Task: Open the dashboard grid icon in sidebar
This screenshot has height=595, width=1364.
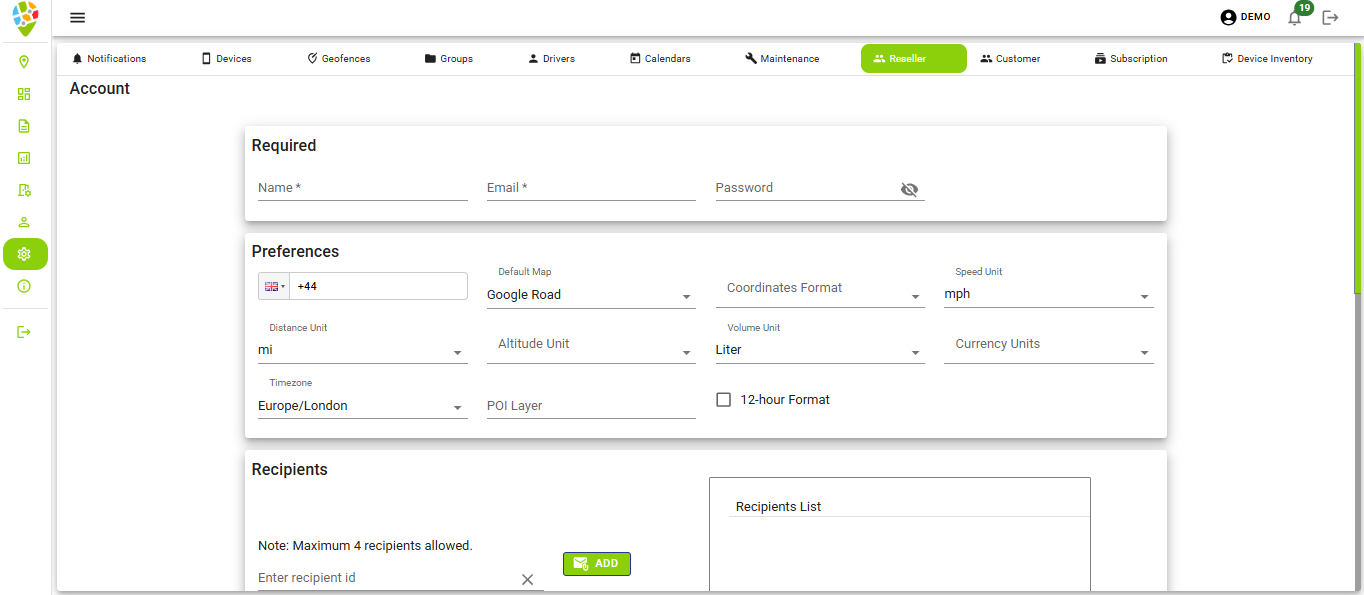Action: (25, 94)
